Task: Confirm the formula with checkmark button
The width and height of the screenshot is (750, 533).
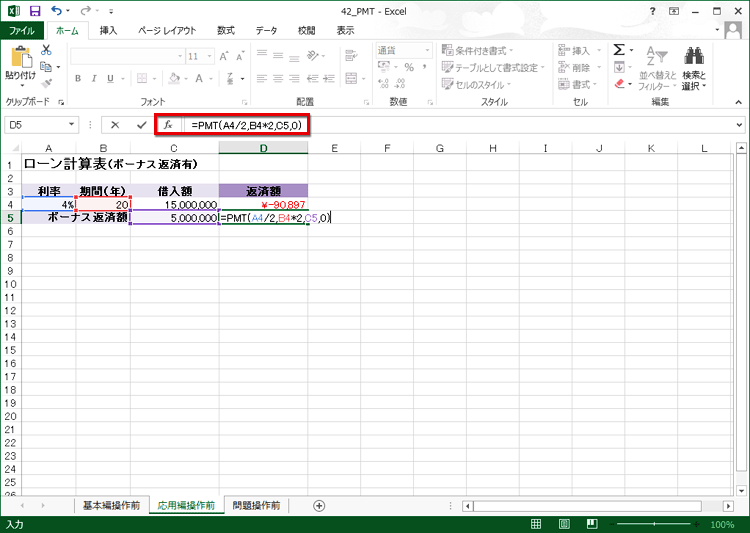Action: click(142, 125)
